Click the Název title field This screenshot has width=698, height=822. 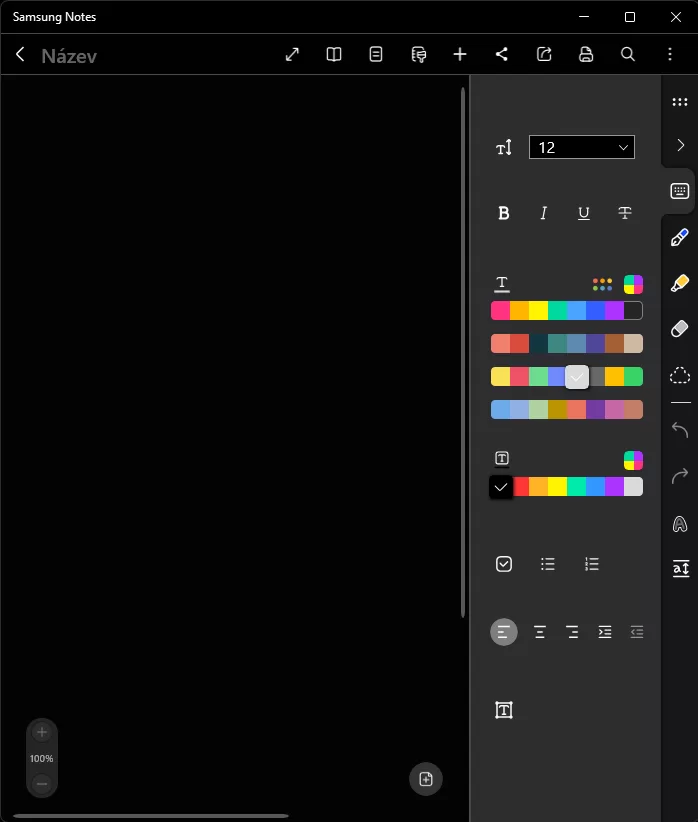coord(69,56)
